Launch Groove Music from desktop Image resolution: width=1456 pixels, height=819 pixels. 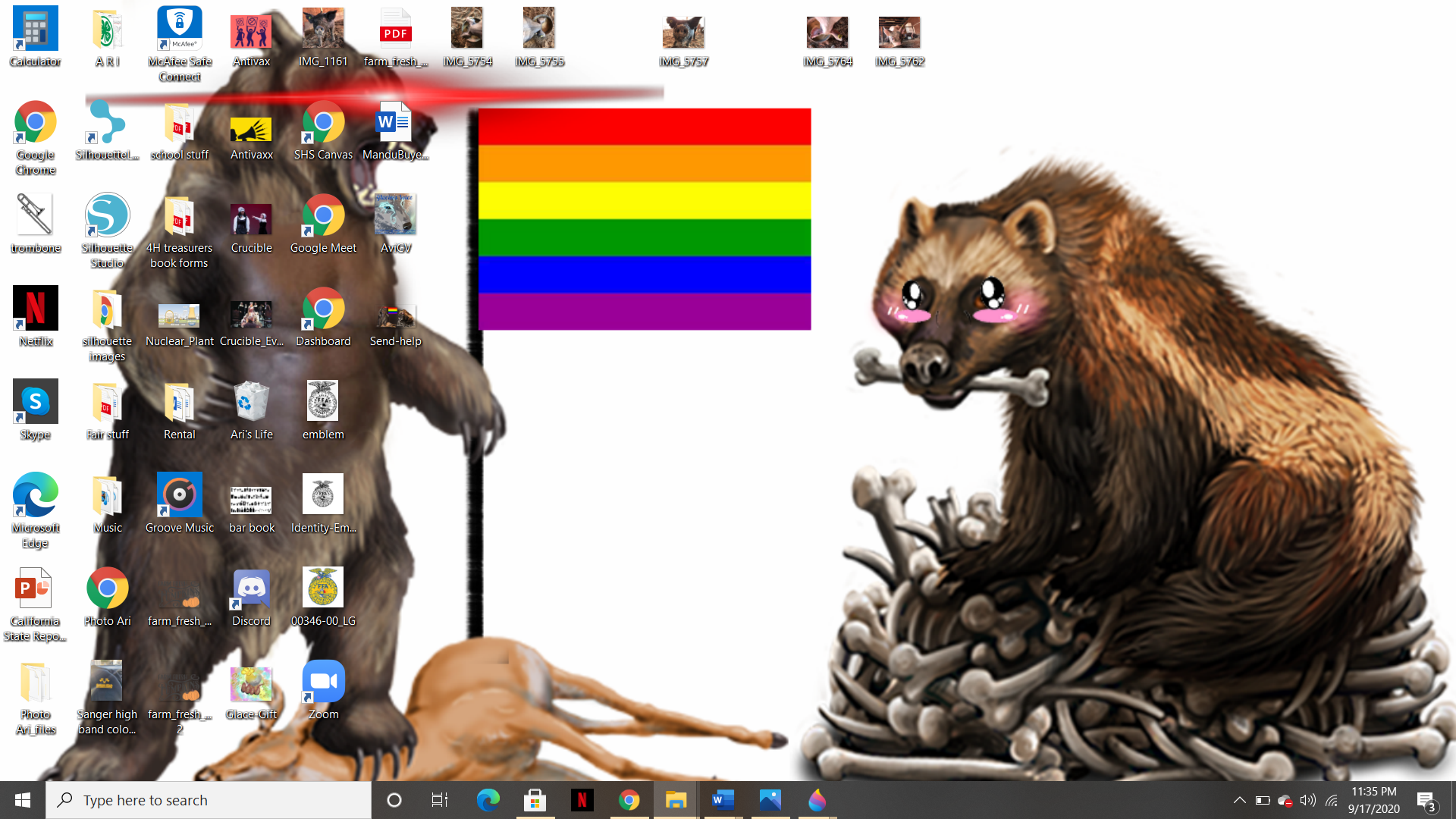pyautogui.click(x=179, y=496)
